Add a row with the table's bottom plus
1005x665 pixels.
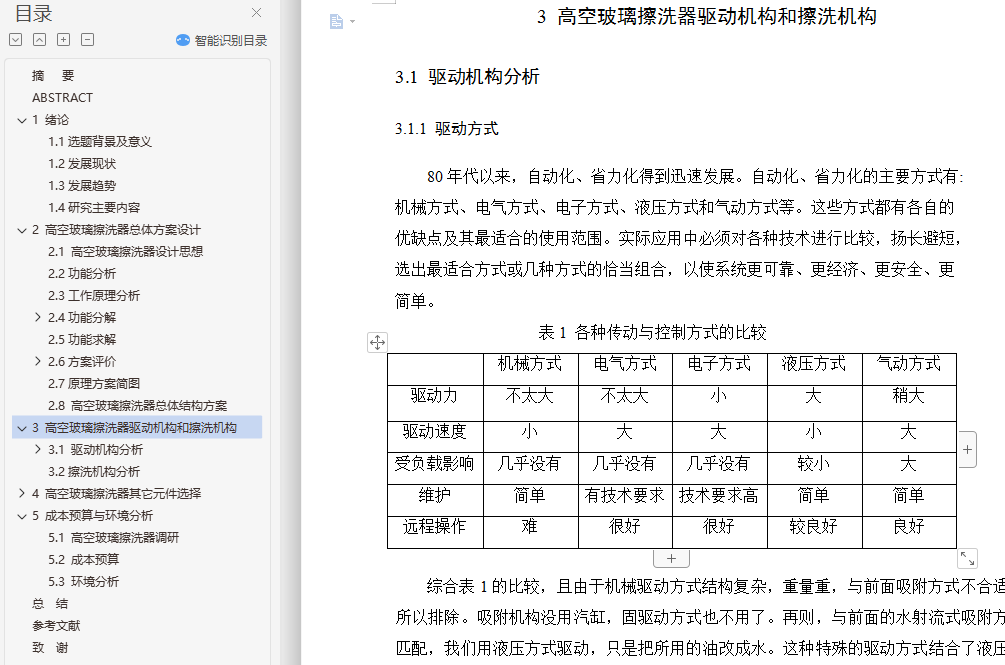pos(671,559)
